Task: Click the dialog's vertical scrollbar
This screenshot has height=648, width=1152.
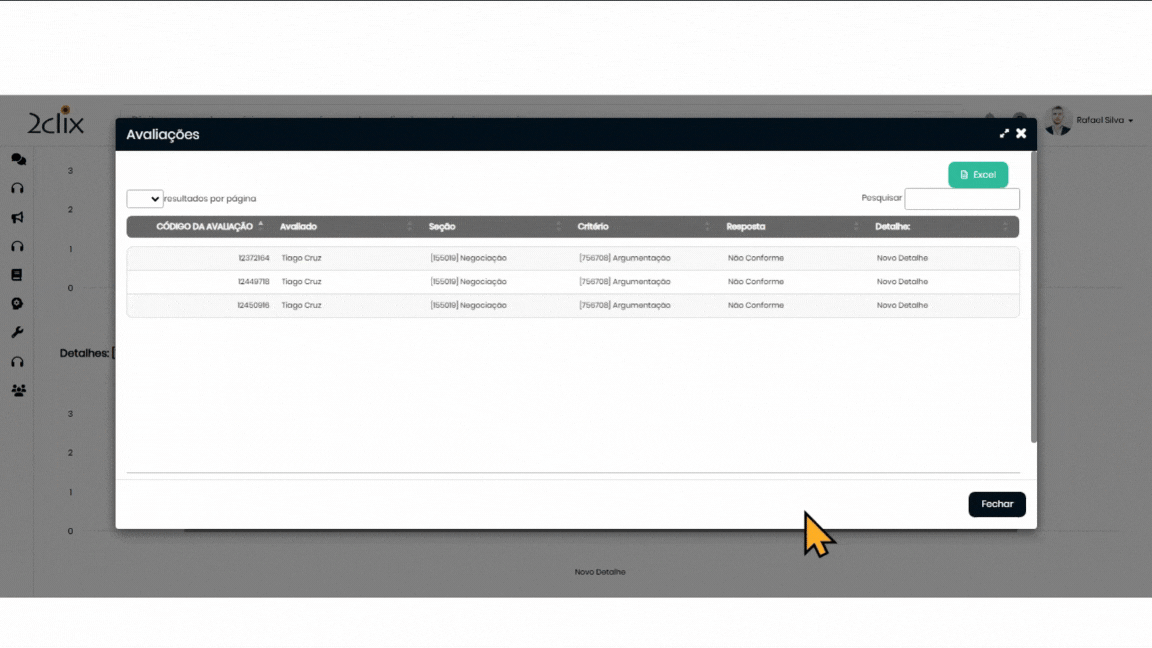Action: click(x=1034, y=300)
